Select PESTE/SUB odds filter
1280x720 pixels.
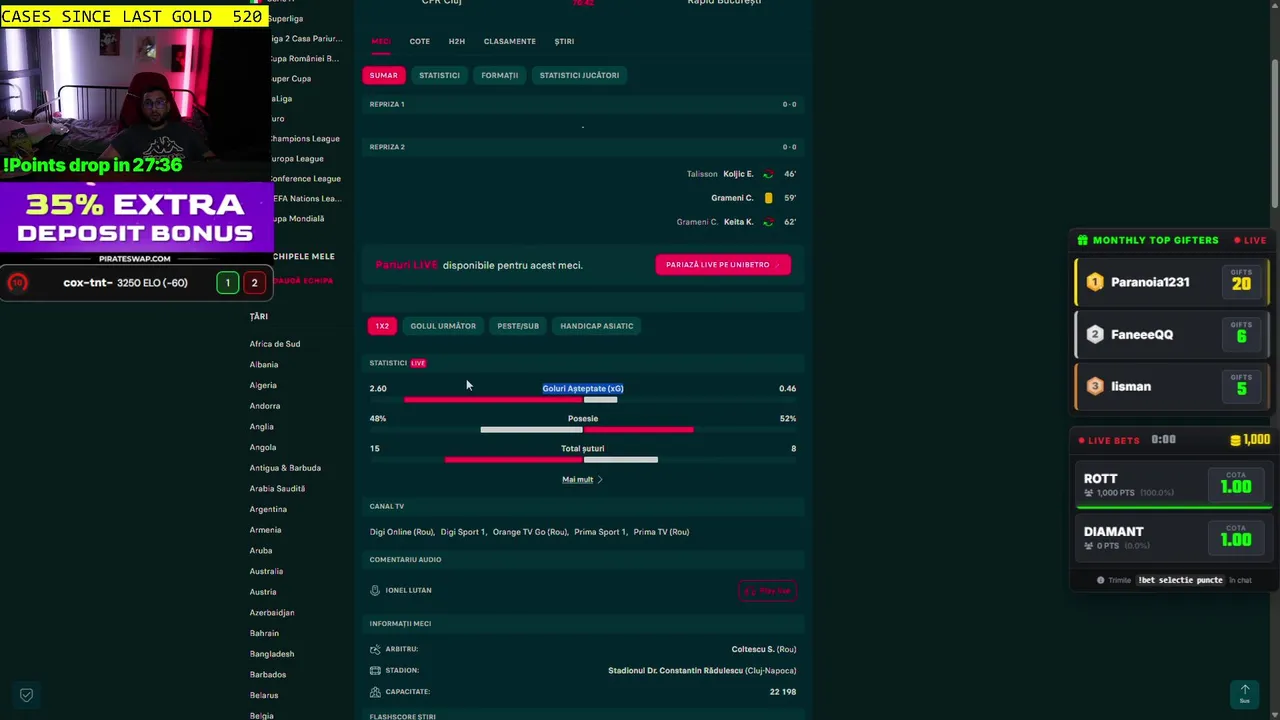[518, 326]
